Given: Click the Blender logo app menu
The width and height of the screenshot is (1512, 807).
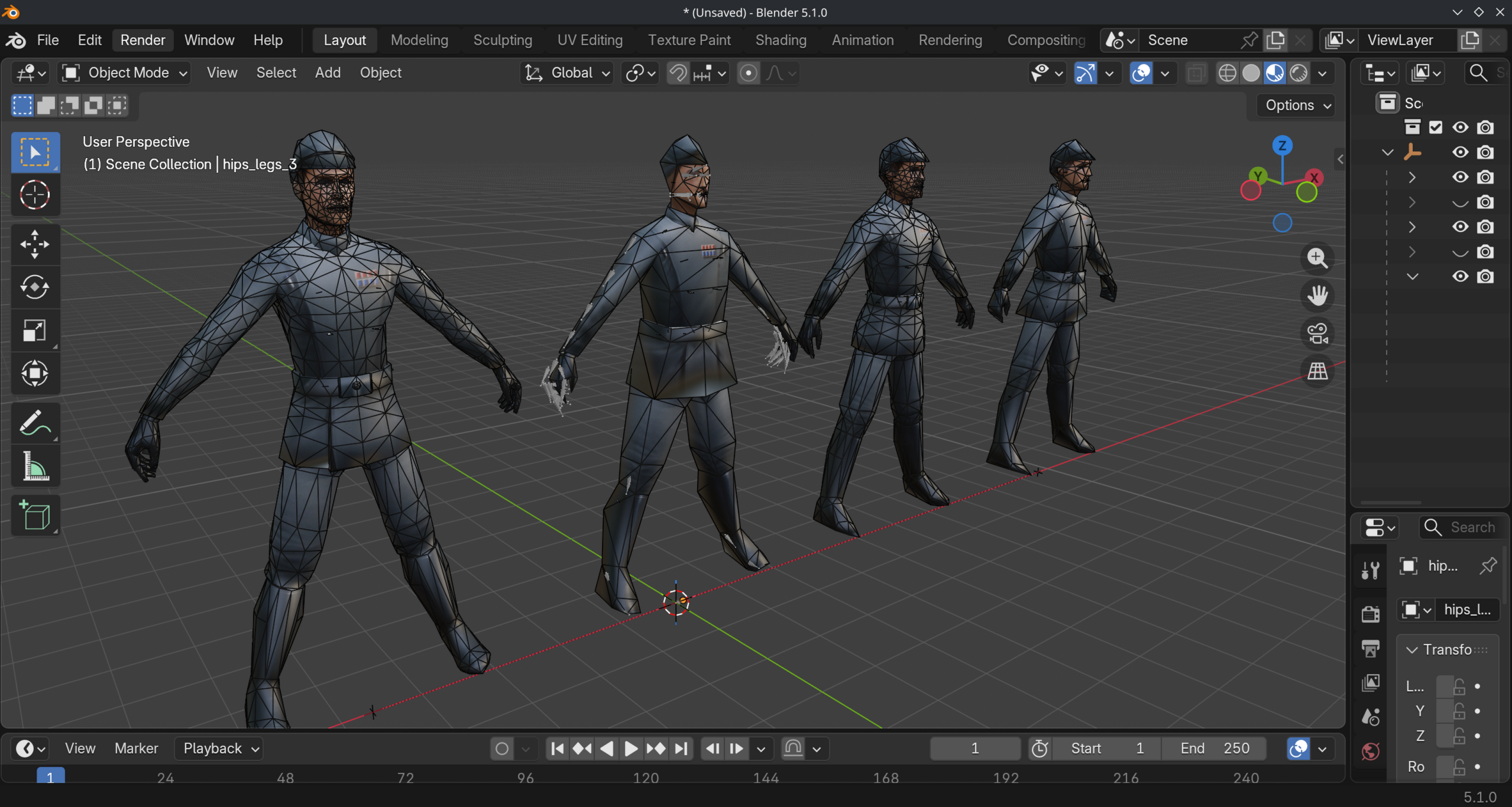Looking at the screenshot, I should click(x=16, y=40).
